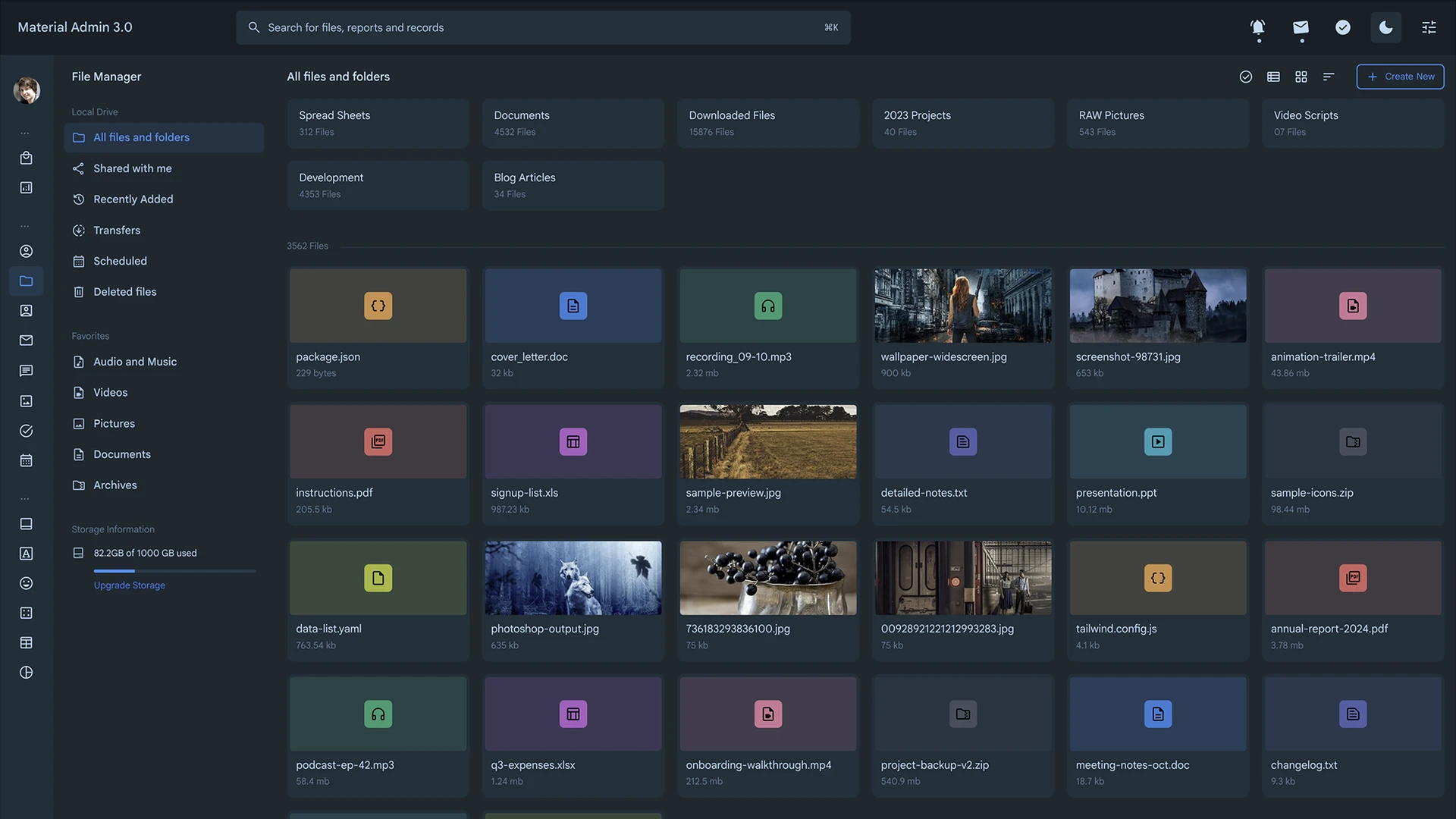The height and width of the screenshot is (819, 1456).
Task: Click the changelog.txt text icon
Action: point(1352,714)
